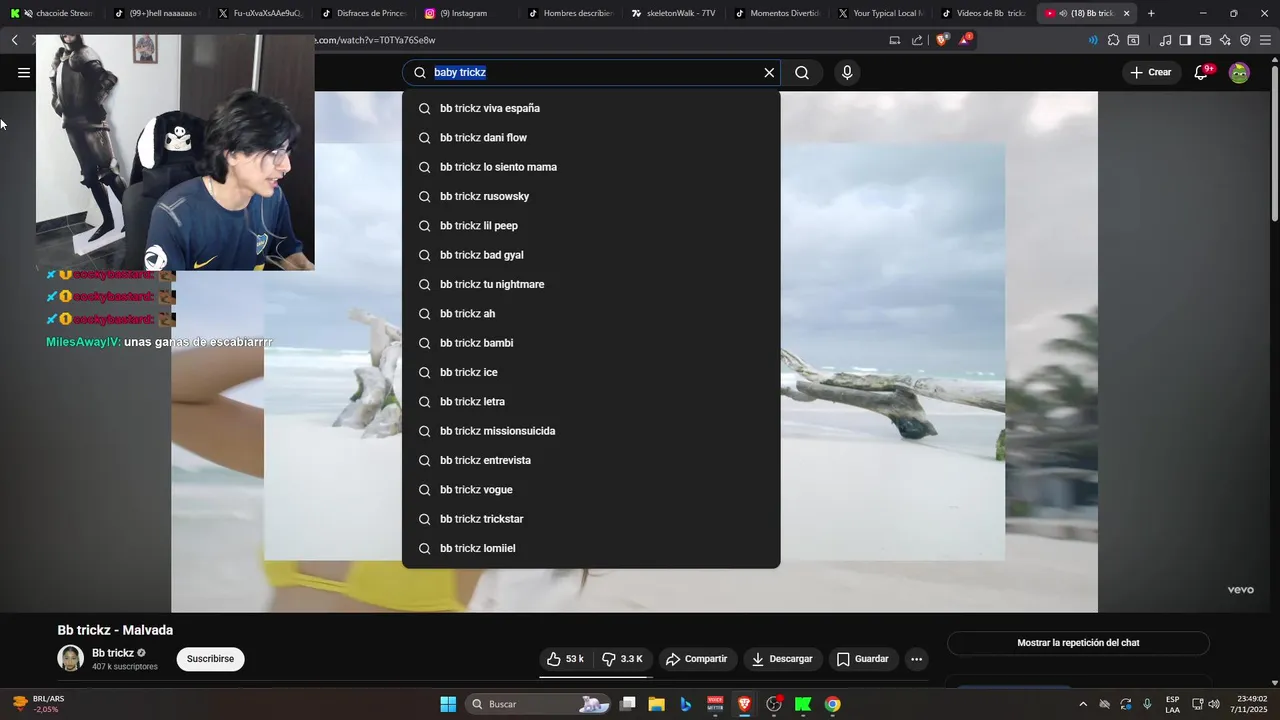Select suggestion bb trickz entrevista

tap(591, 460)
